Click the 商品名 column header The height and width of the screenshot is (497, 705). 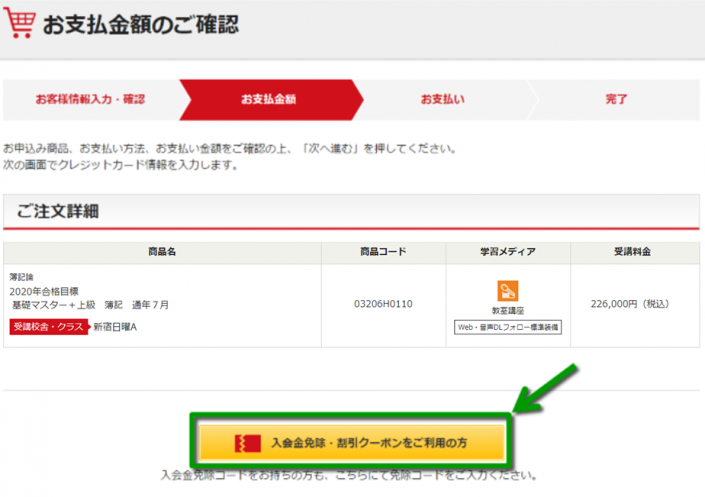tap(161, 252)
